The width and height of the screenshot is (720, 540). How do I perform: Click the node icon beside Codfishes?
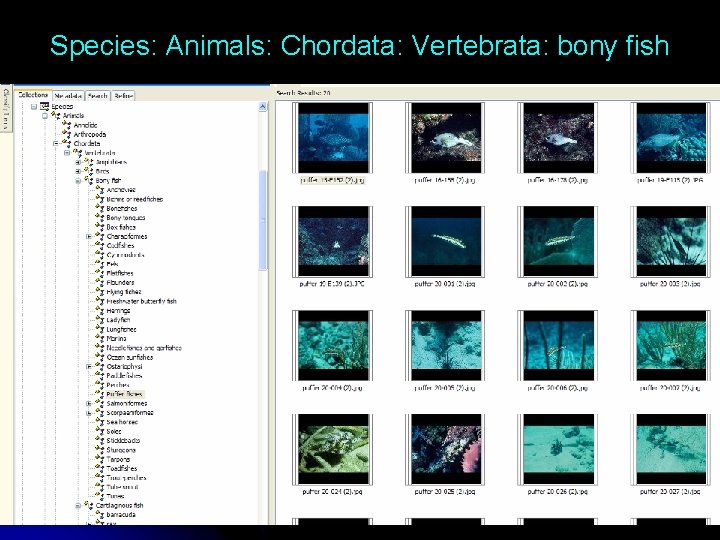coord(100,245)
